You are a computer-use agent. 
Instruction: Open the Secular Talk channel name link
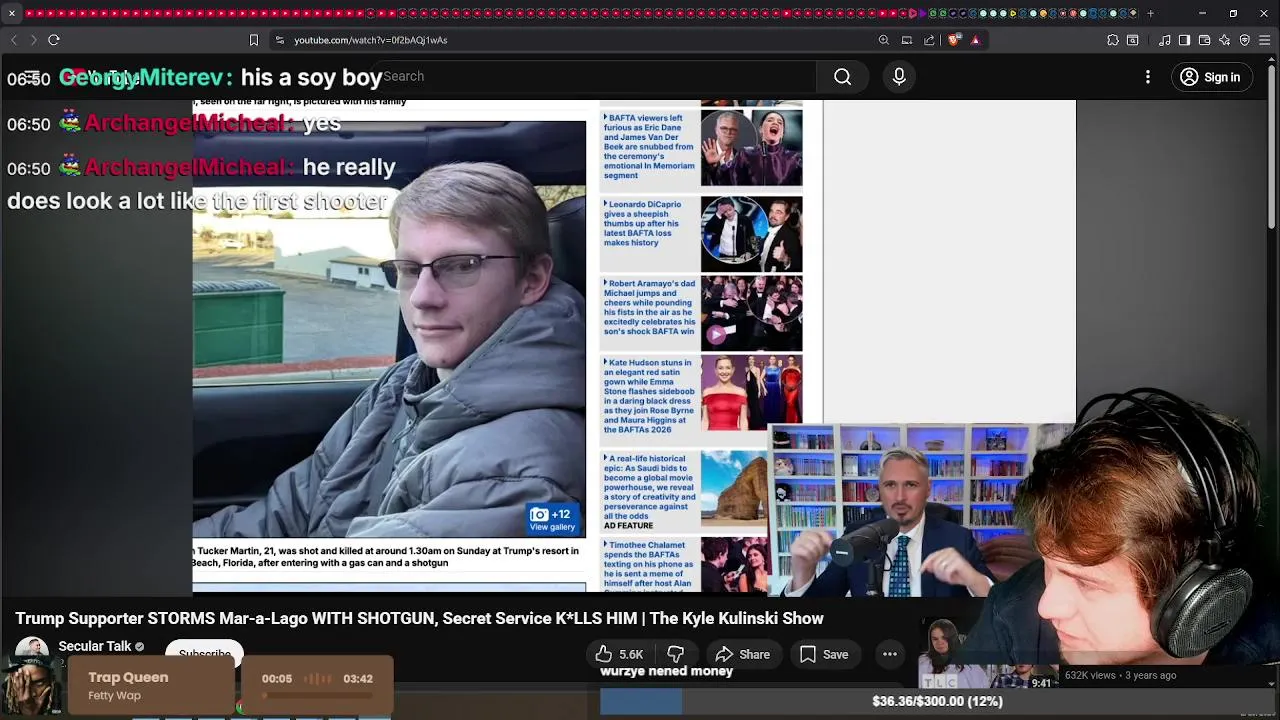(95, 646)
